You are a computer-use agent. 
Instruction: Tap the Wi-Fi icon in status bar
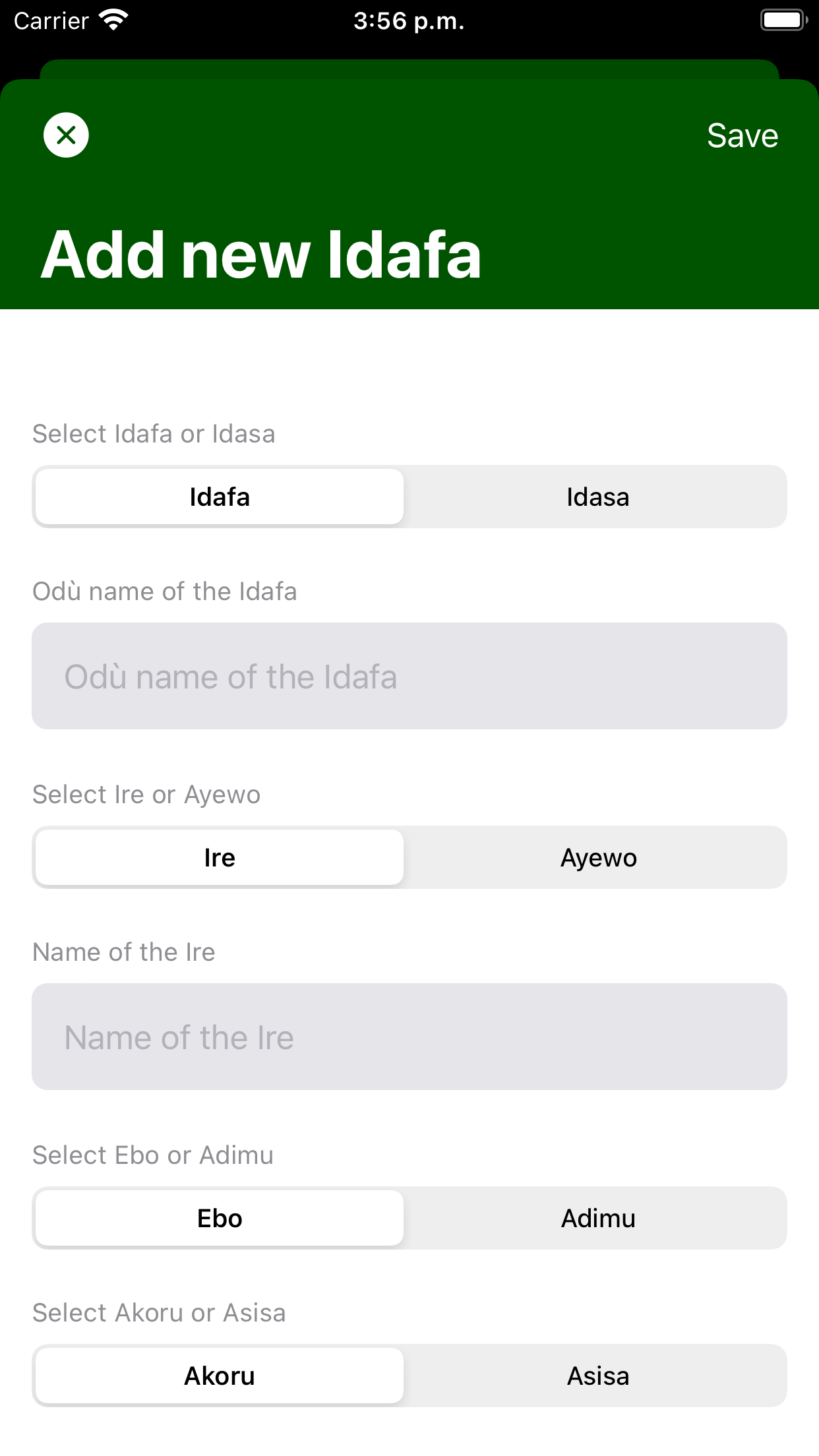click(113, 20)
